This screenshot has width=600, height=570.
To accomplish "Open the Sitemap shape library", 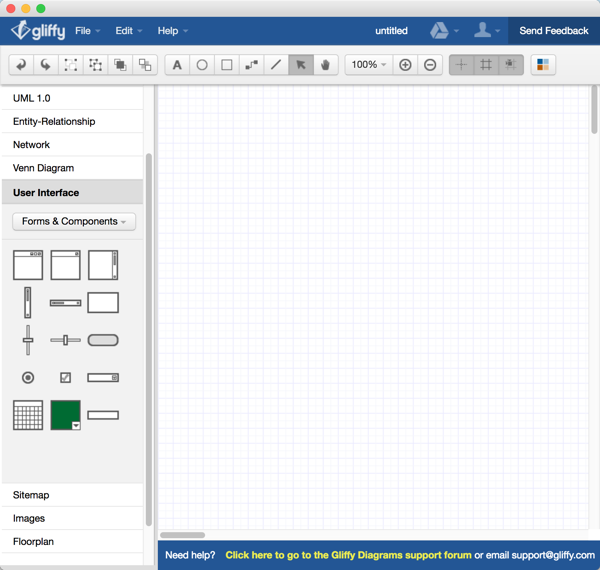I will click(72, 495).
